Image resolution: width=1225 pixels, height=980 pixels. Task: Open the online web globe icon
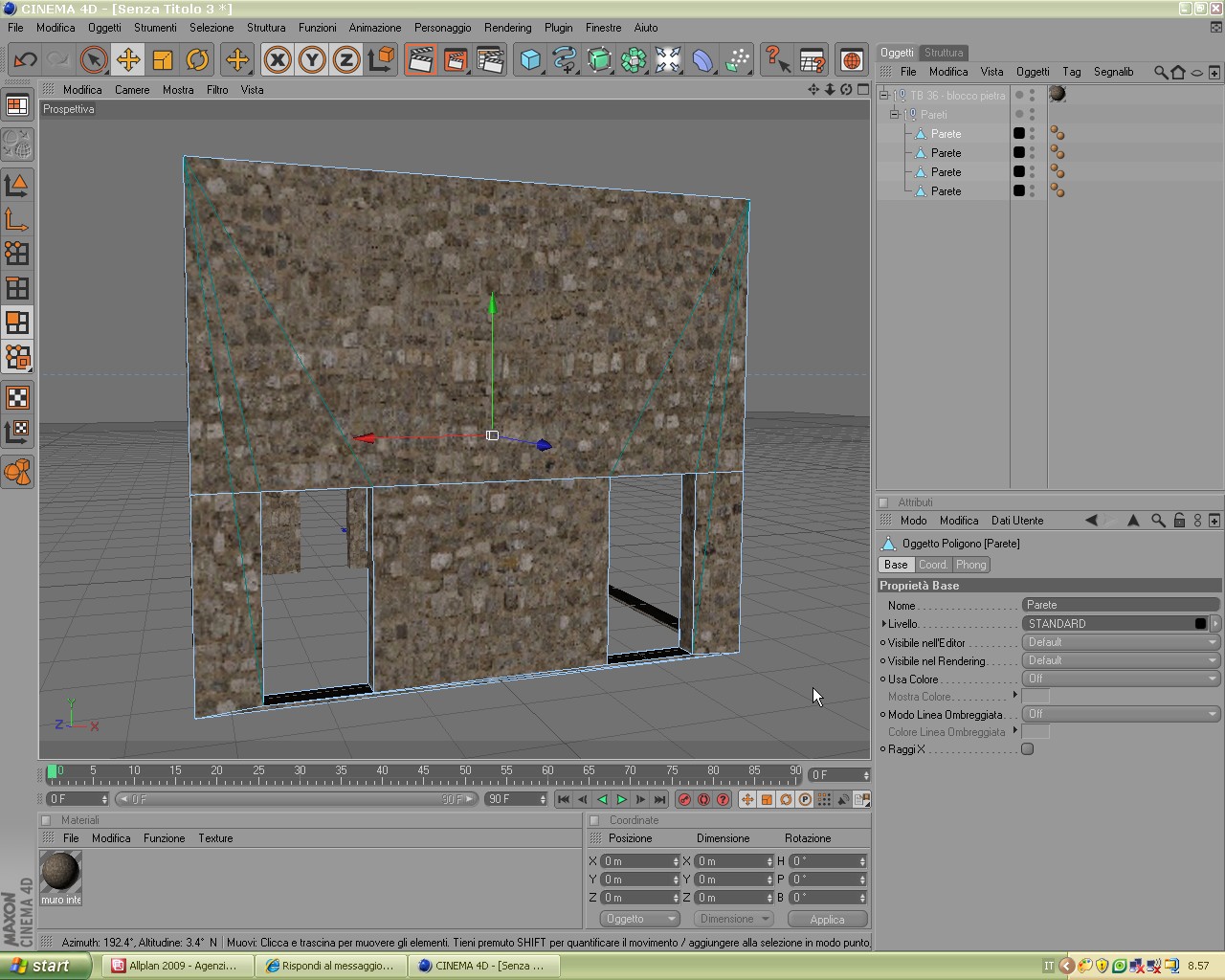(x=851, y=60)
